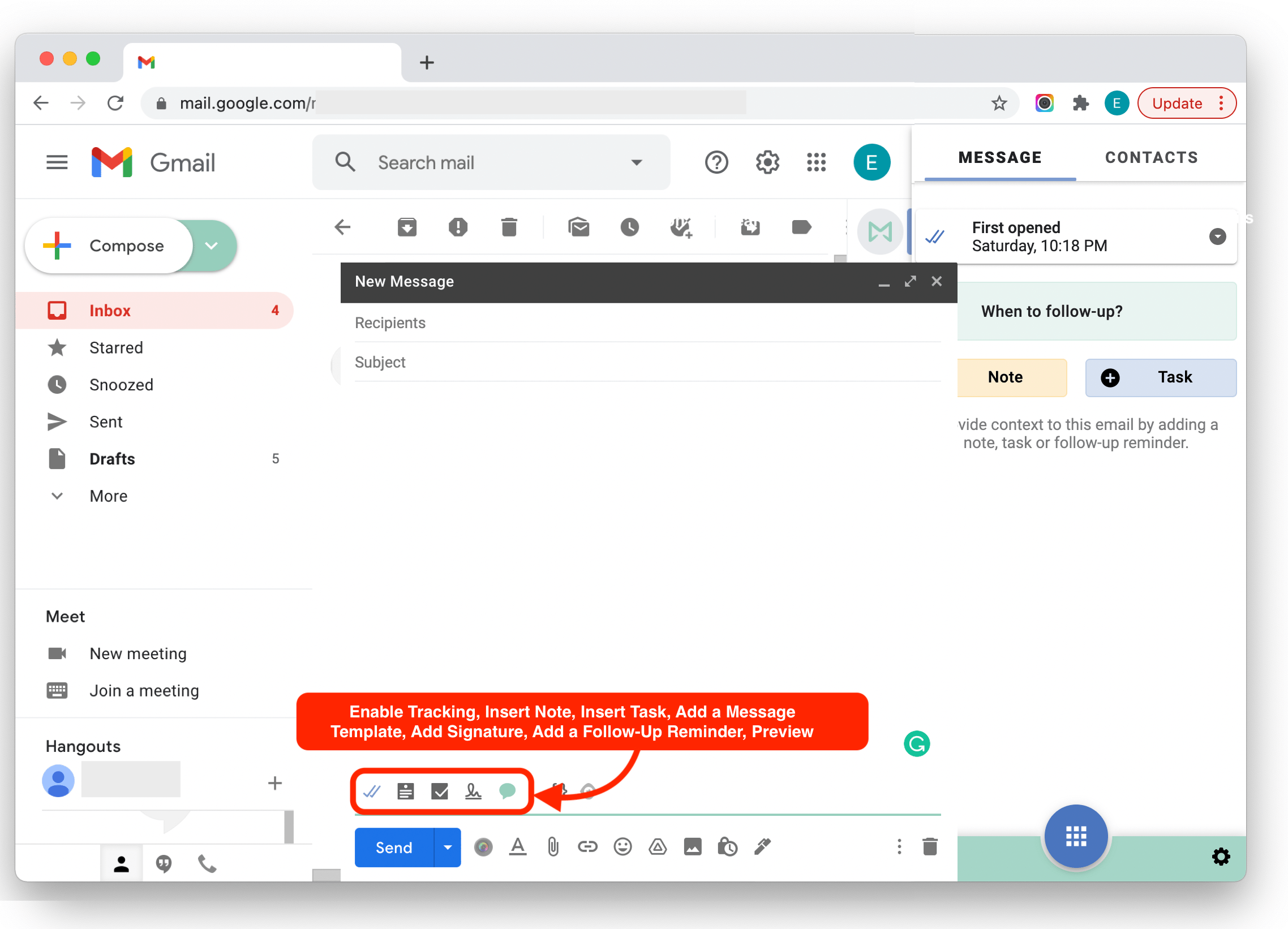Screen dimensions: 1288x929
Task: Click the blue Send button
Action: click(x=394, y=847)
